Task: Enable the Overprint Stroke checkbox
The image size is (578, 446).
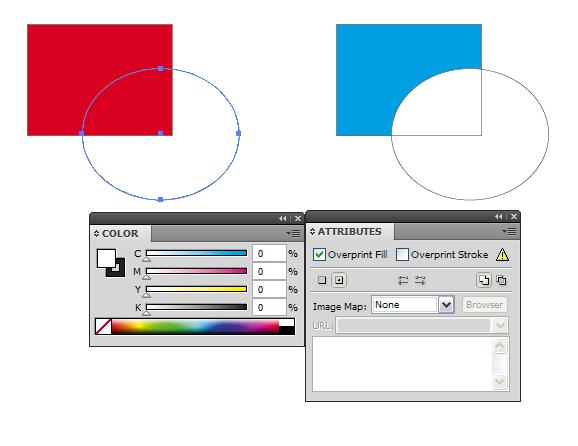Action: pyautogui.click(x=402, y=255)
